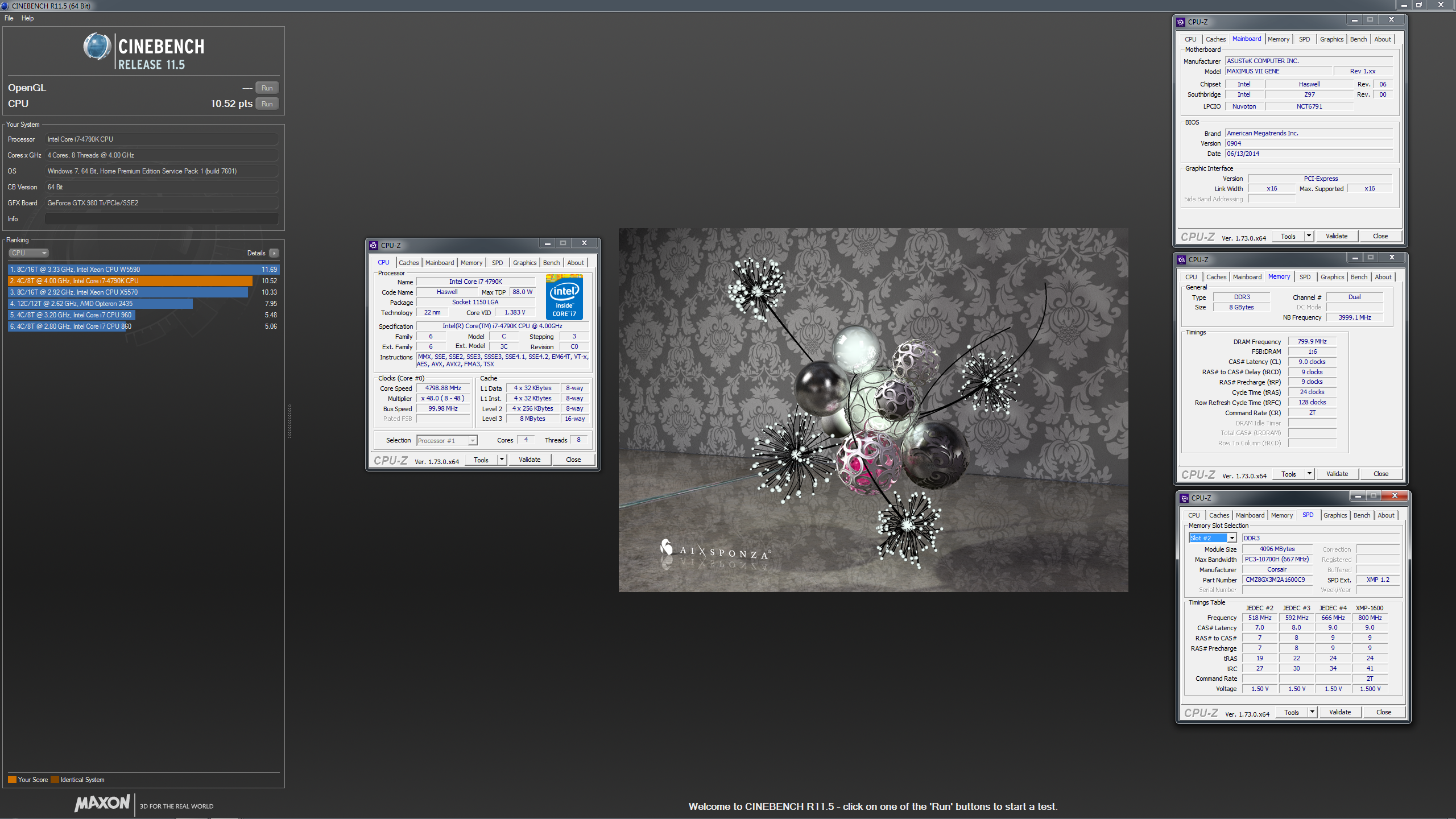Click the Intel Core i7 inside badge

tap(564, 297)
